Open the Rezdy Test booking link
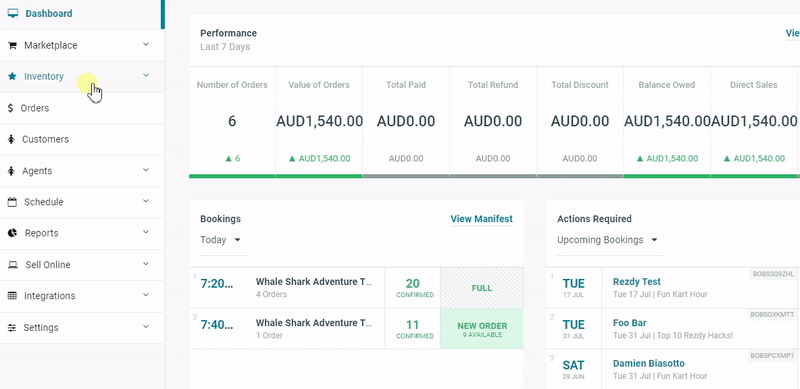The image size is (800, 389). 637,282
